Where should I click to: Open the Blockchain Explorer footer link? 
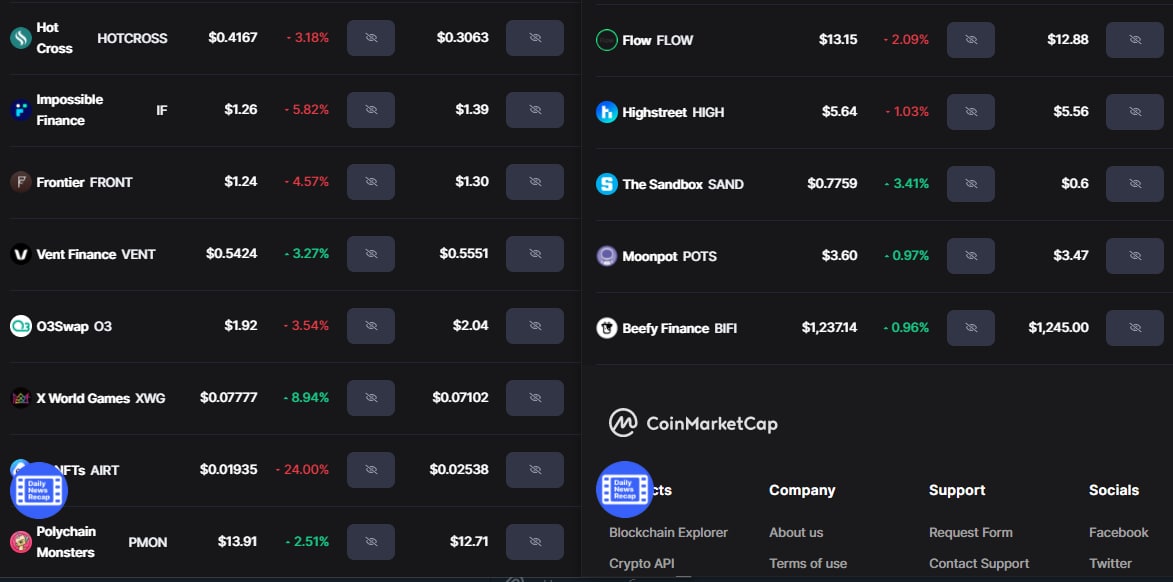[x=668, y=533]
